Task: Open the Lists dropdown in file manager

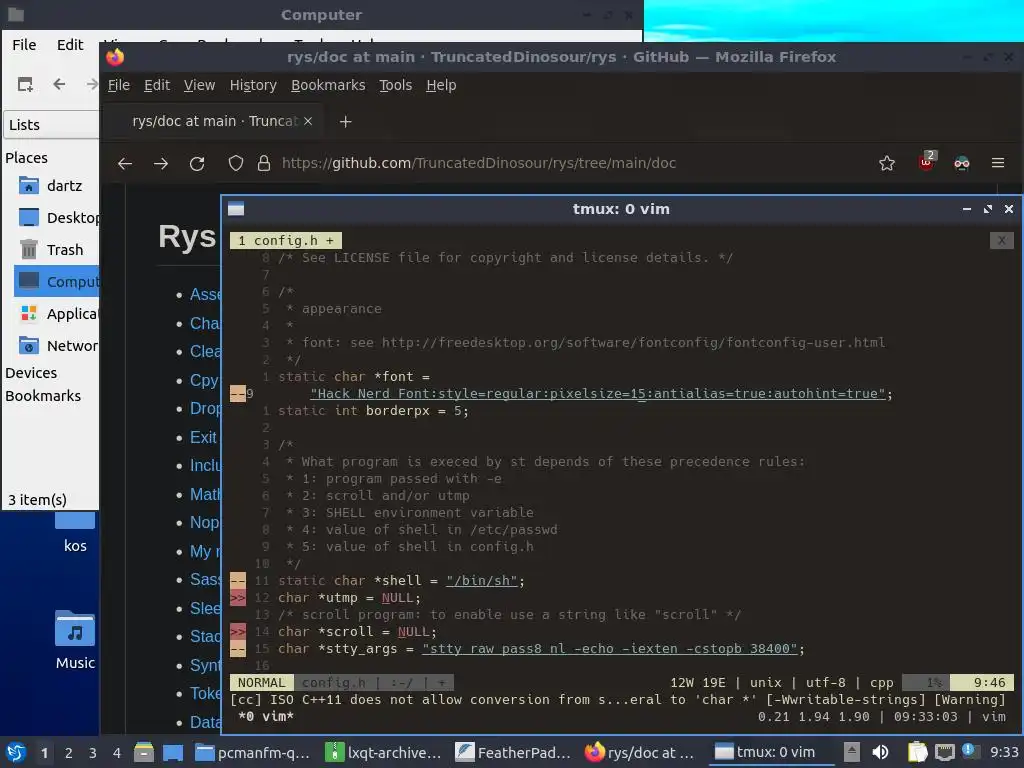Action: [52, 125]
